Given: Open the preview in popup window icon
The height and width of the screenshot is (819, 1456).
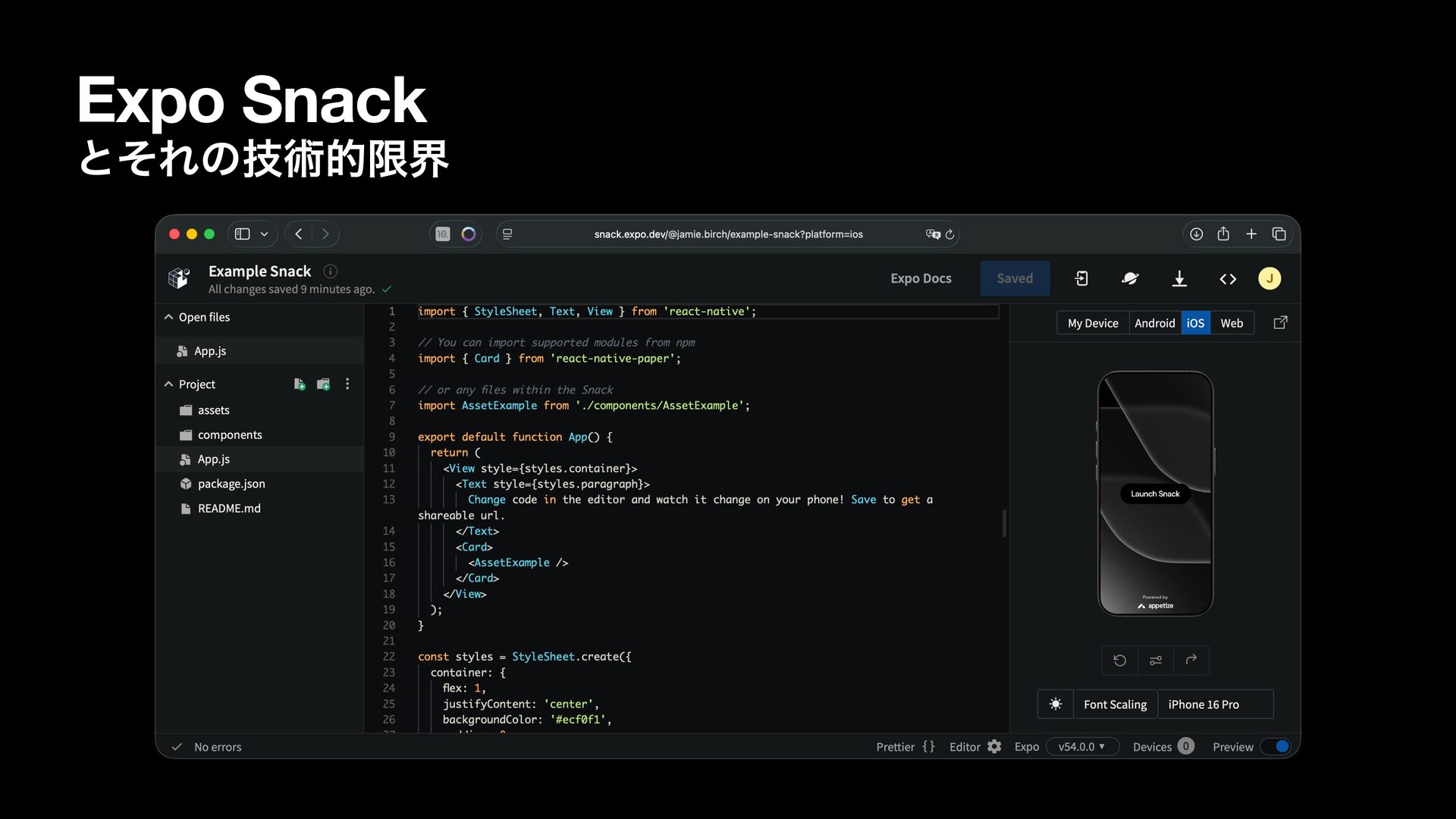Looking at the screenshot, I should point(1280,323).
